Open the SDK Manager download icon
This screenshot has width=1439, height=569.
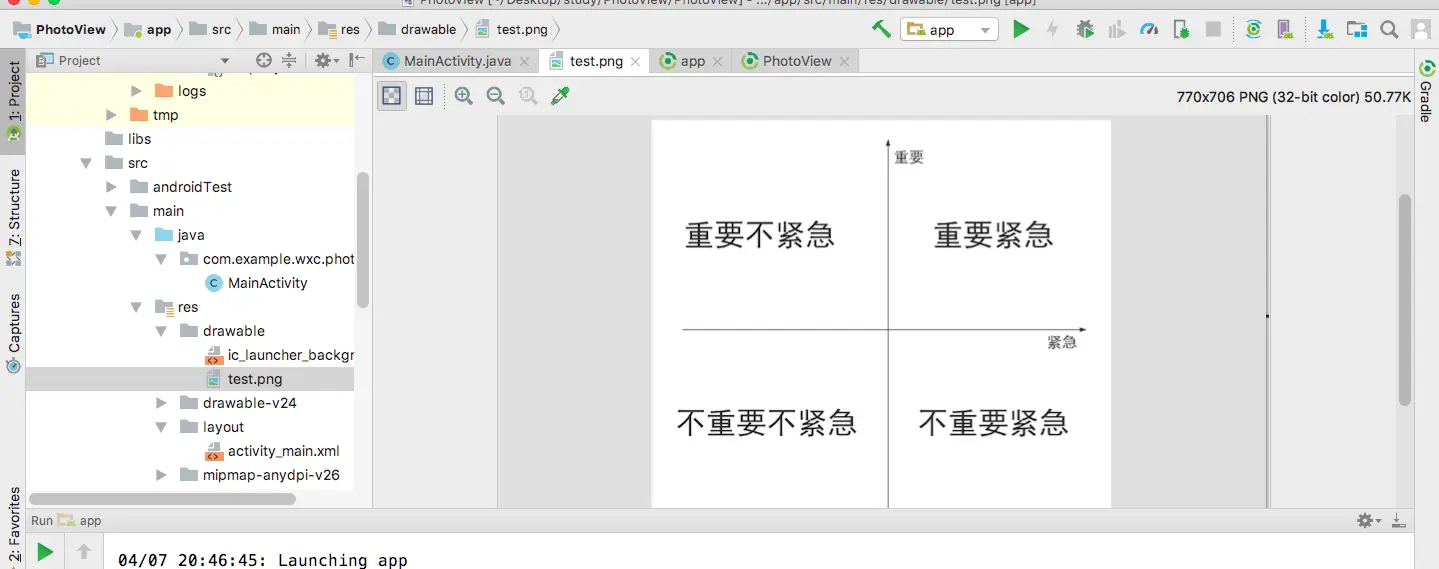(1325, 30)
